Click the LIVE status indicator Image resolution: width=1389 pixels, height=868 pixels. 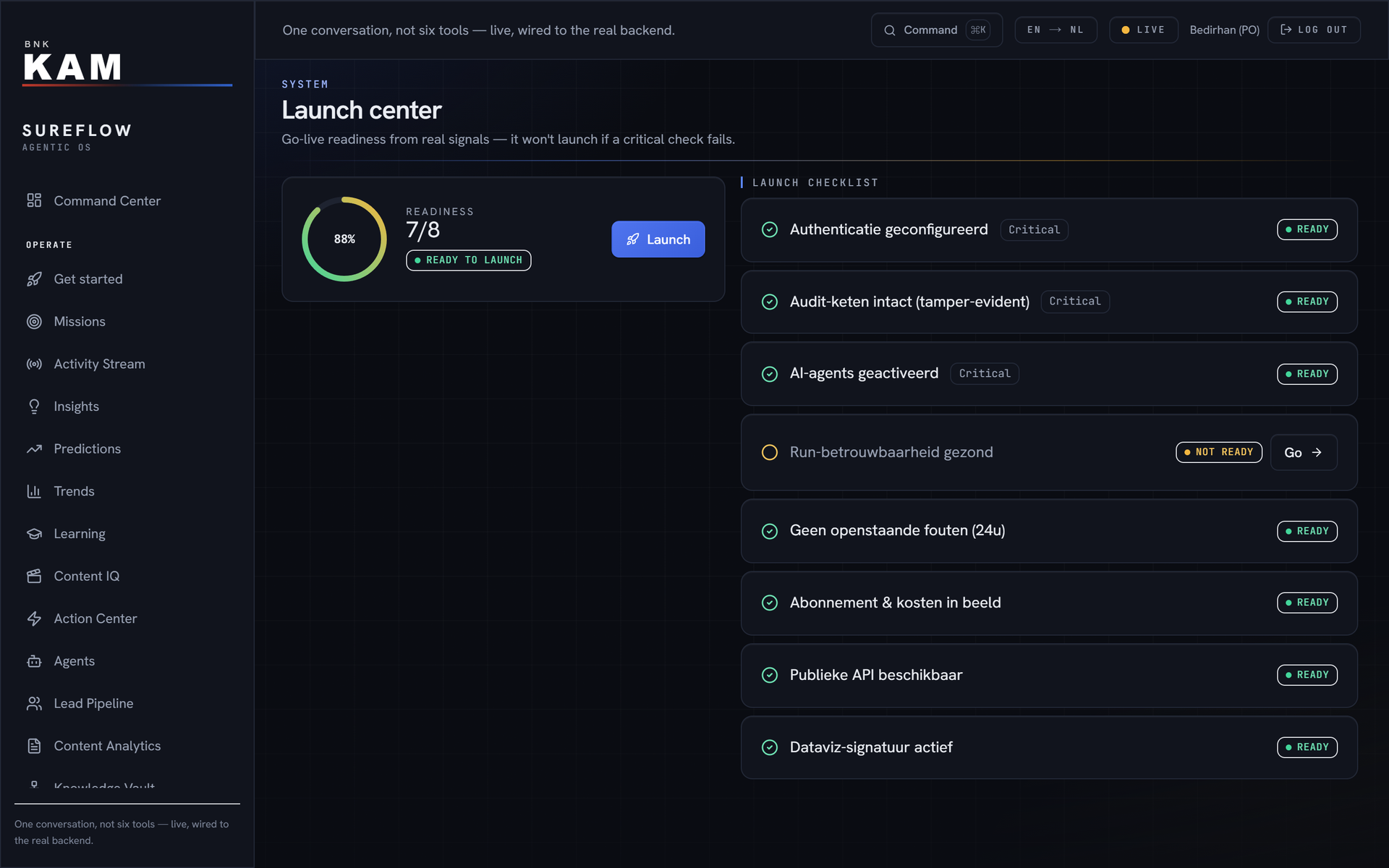1143,30
